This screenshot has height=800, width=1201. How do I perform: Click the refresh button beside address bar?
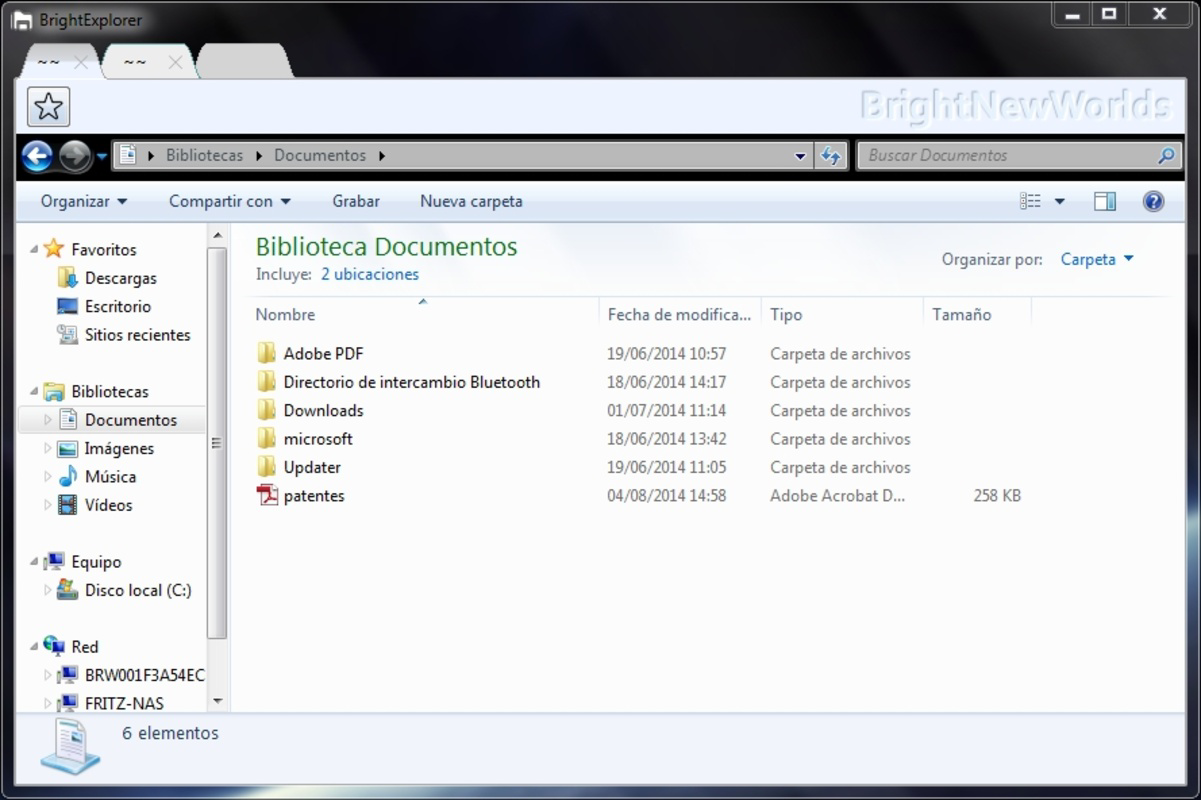pyautogui.click(x=830, y=155)
